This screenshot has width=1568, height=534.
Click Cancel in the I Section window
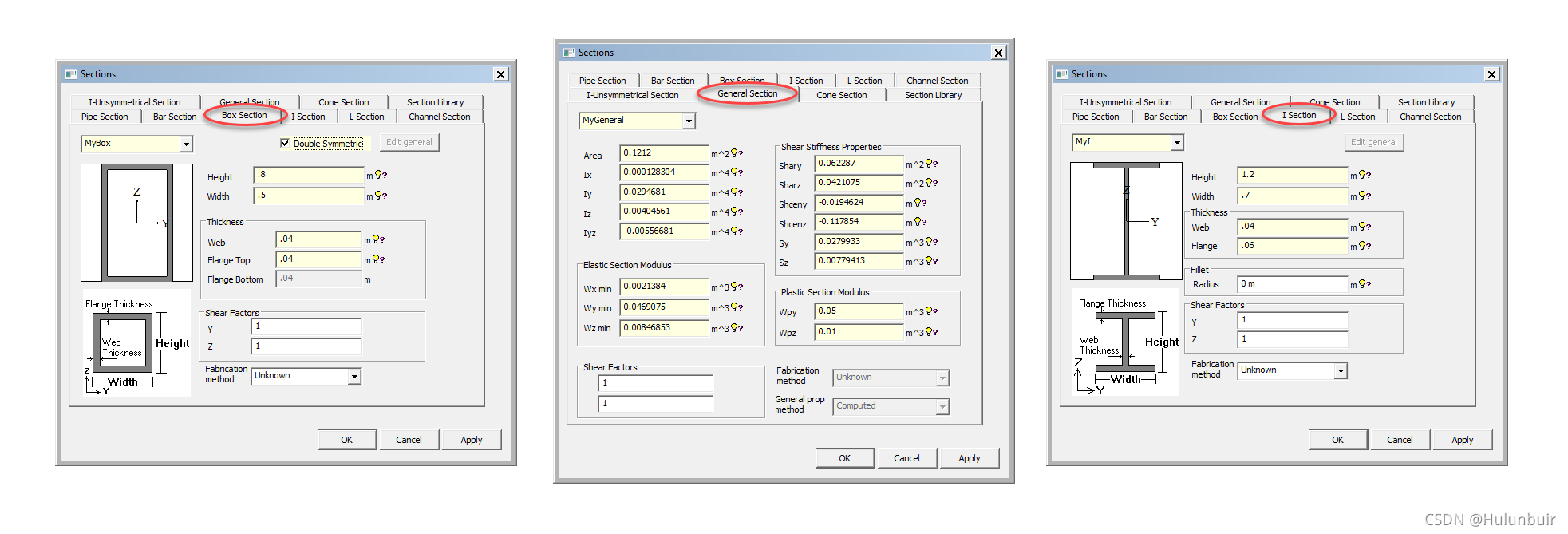click(1400, 440)
